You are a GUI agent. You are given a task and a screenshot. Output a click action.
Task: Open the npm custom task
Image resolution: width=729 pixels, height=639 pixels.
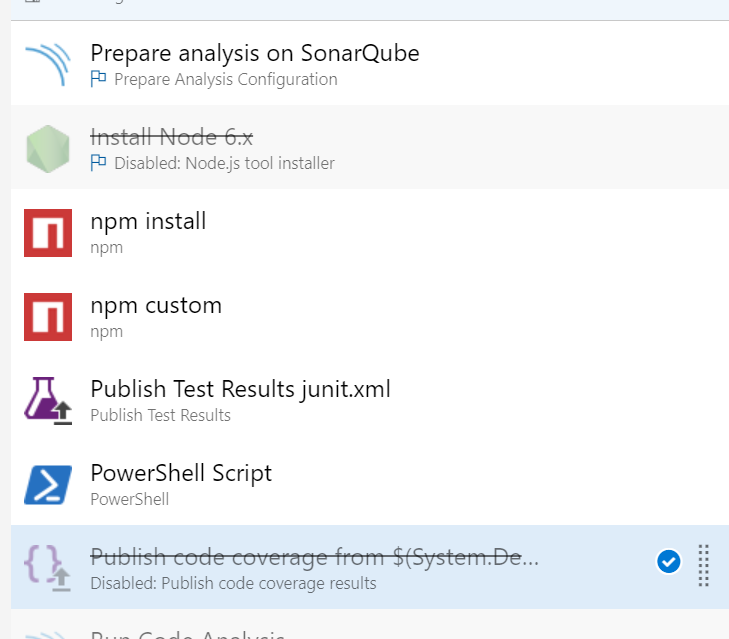point(156,305)
